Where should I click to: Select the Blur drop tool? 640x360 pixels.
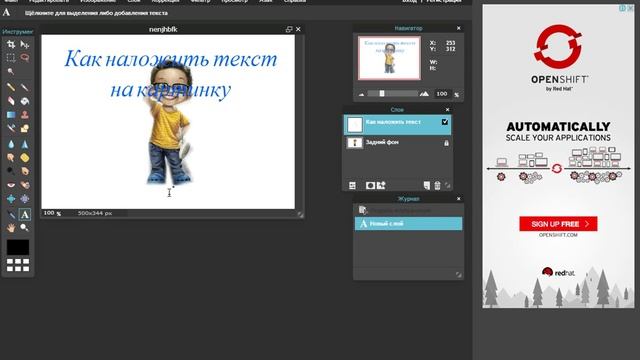(11, 144)
